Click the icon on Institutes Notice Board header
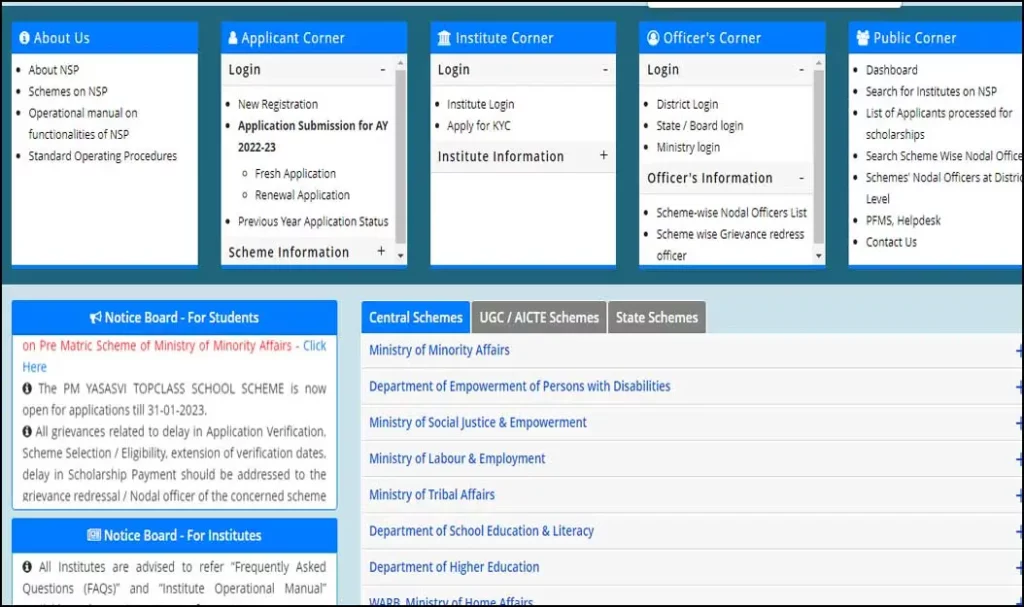1024x607 pixels. (94, 536)
